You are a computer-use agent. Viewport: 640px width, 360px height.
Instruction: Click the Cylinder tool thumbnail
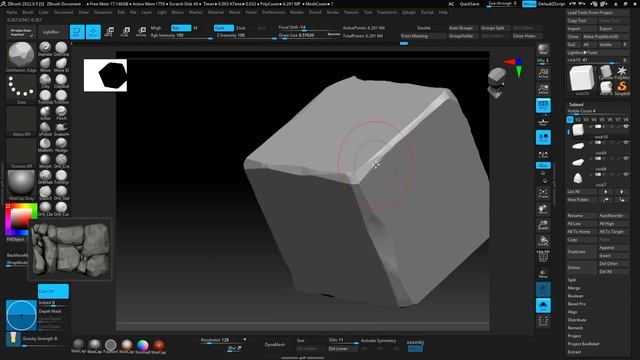pyautogui.click(x=606, y=72)
